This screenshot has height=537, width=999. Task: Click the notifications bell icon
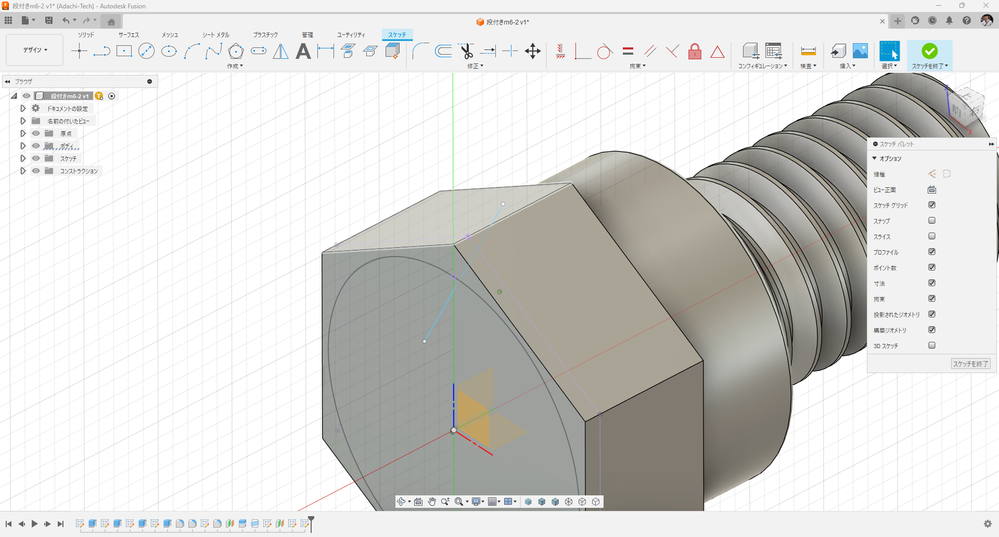tap(949, 21)
